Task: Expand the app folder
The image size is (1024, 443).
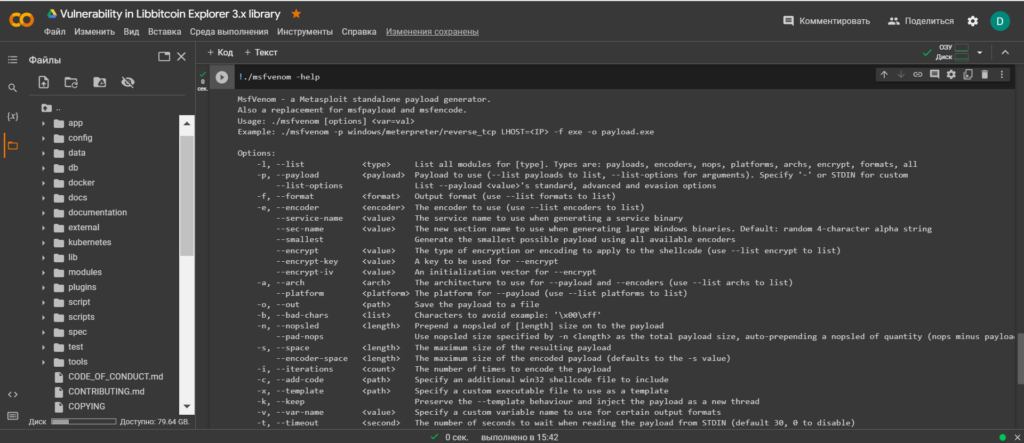Action: (x=44, y=123)
